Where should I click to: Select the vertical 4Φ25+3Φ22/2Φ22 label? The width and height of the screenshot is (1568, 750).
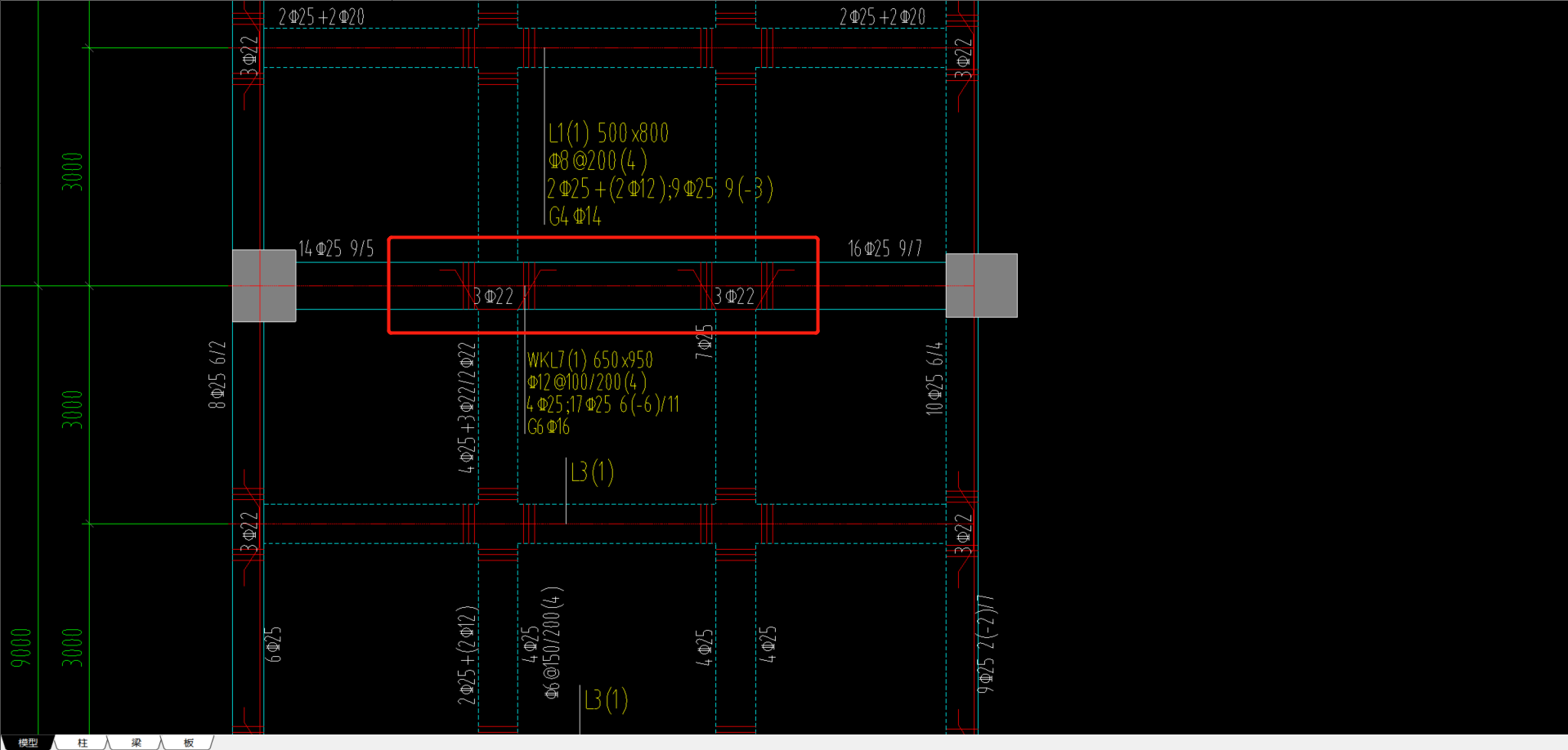pyautogui.click(x=467, y=408)
